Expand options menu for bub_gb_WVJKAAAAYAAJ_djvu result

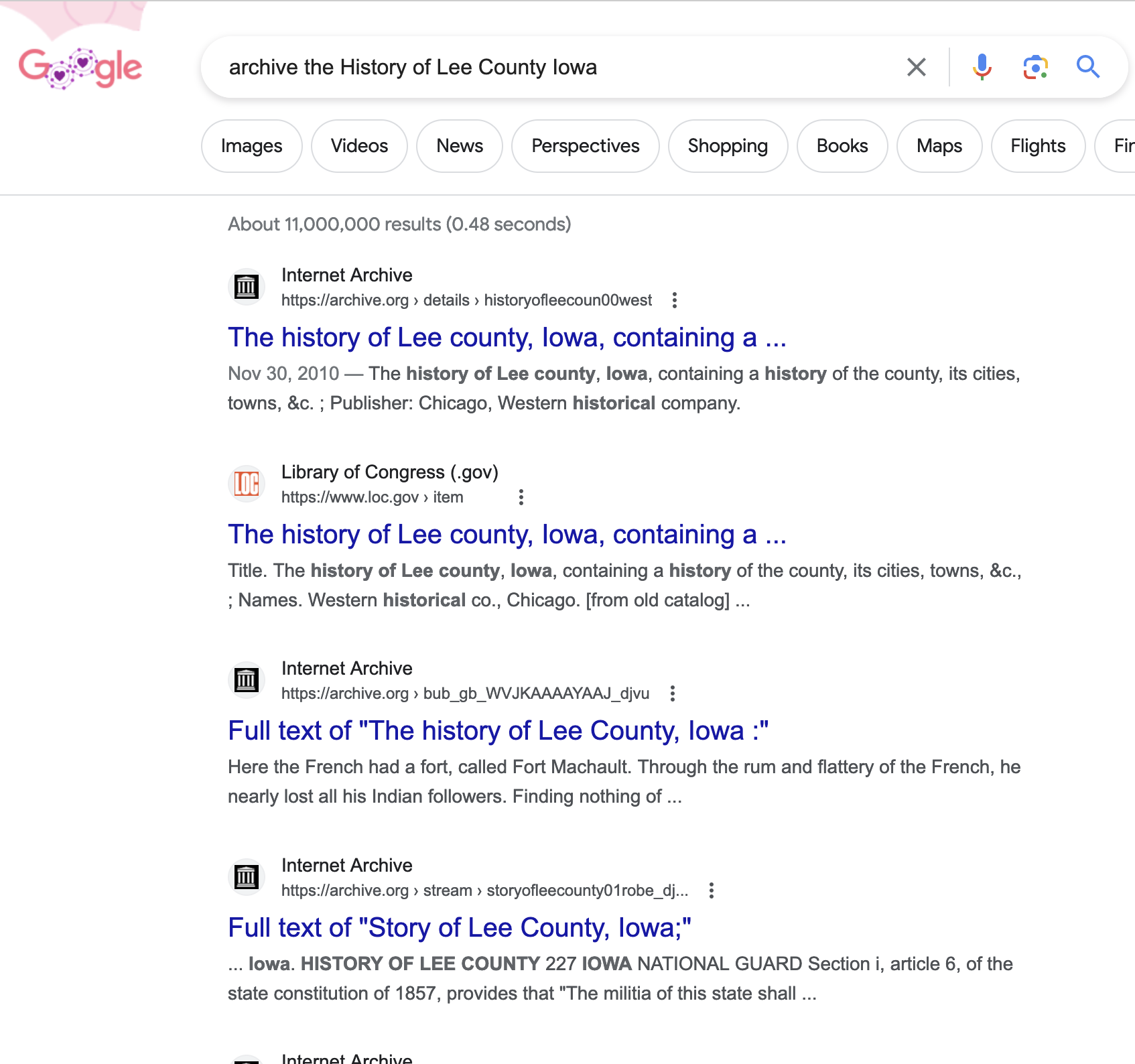pos(673,693)
